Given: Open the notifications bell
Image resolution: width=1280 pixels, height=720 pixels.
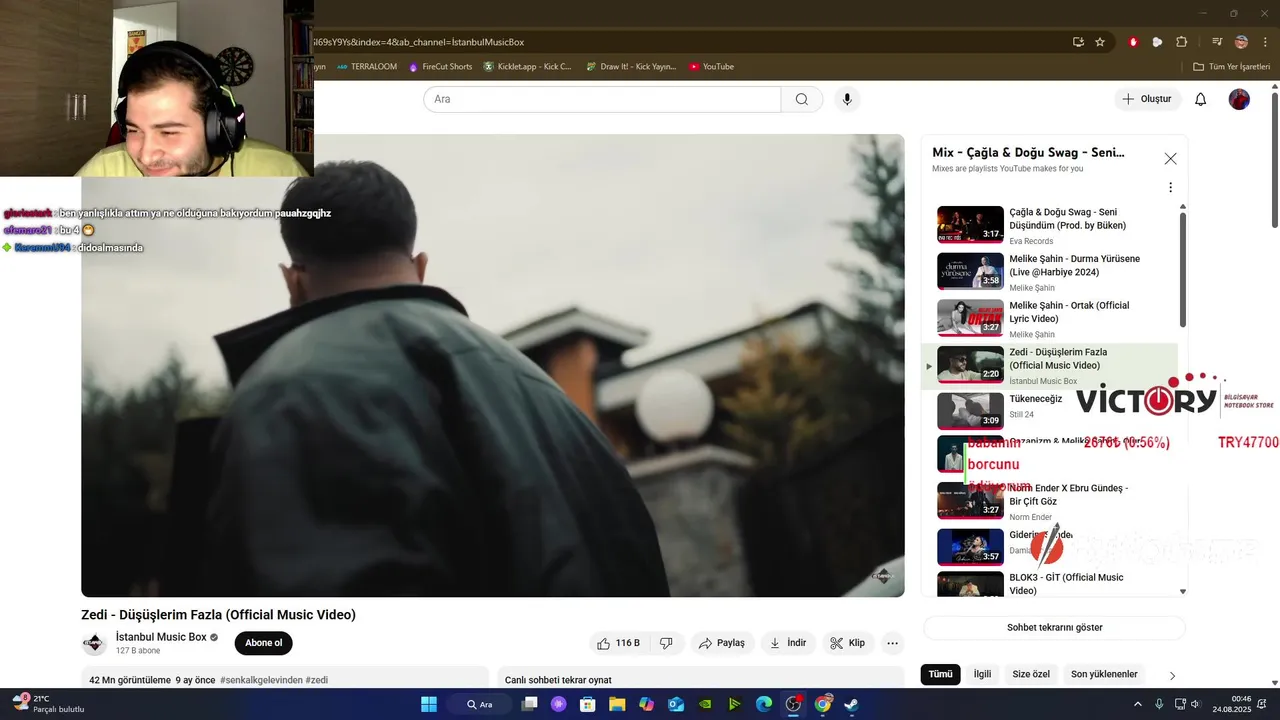Looking at the screenshot, I should coord(1201,99).
